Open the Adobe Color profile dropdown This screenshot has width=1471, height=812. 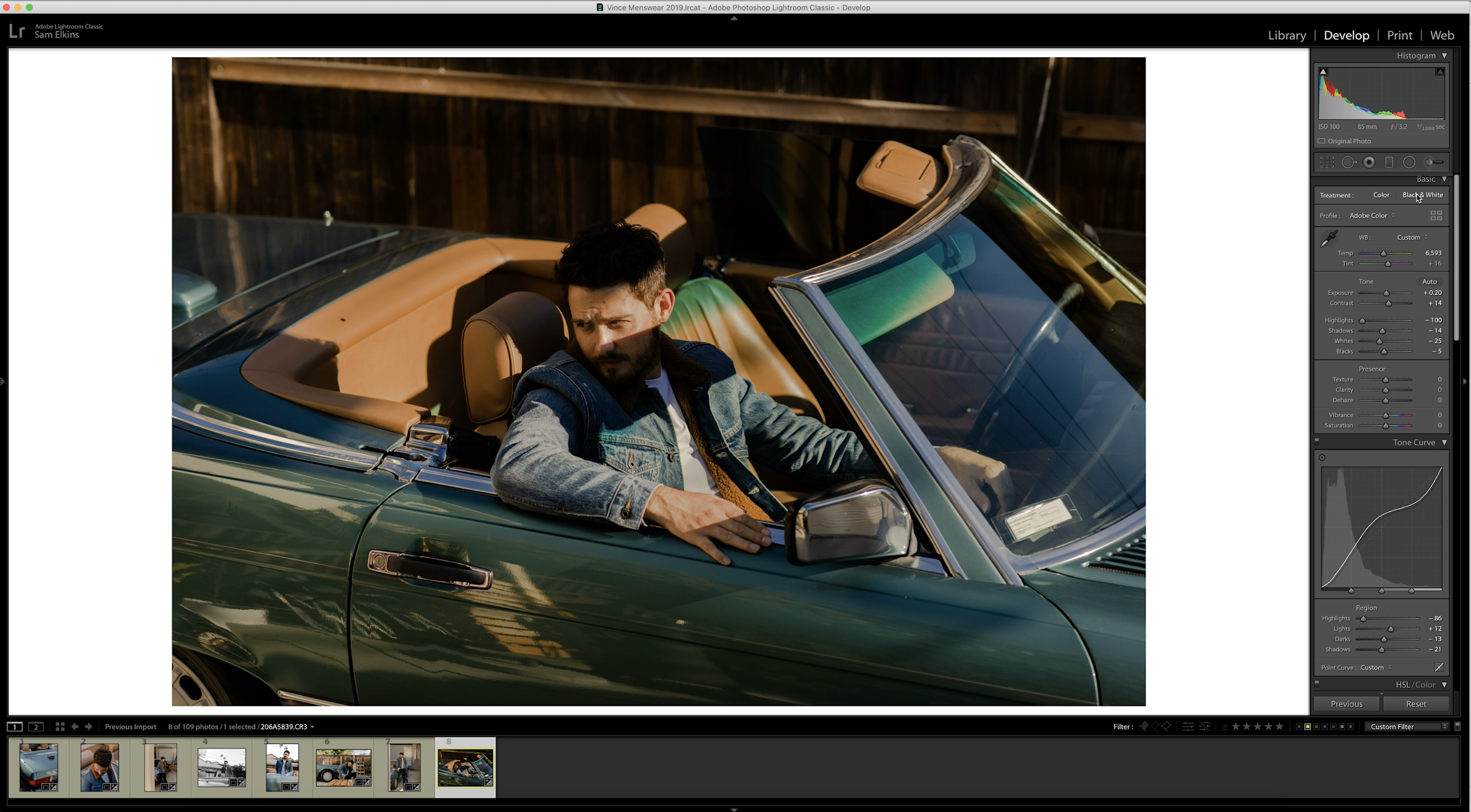tap(1372, 216)
